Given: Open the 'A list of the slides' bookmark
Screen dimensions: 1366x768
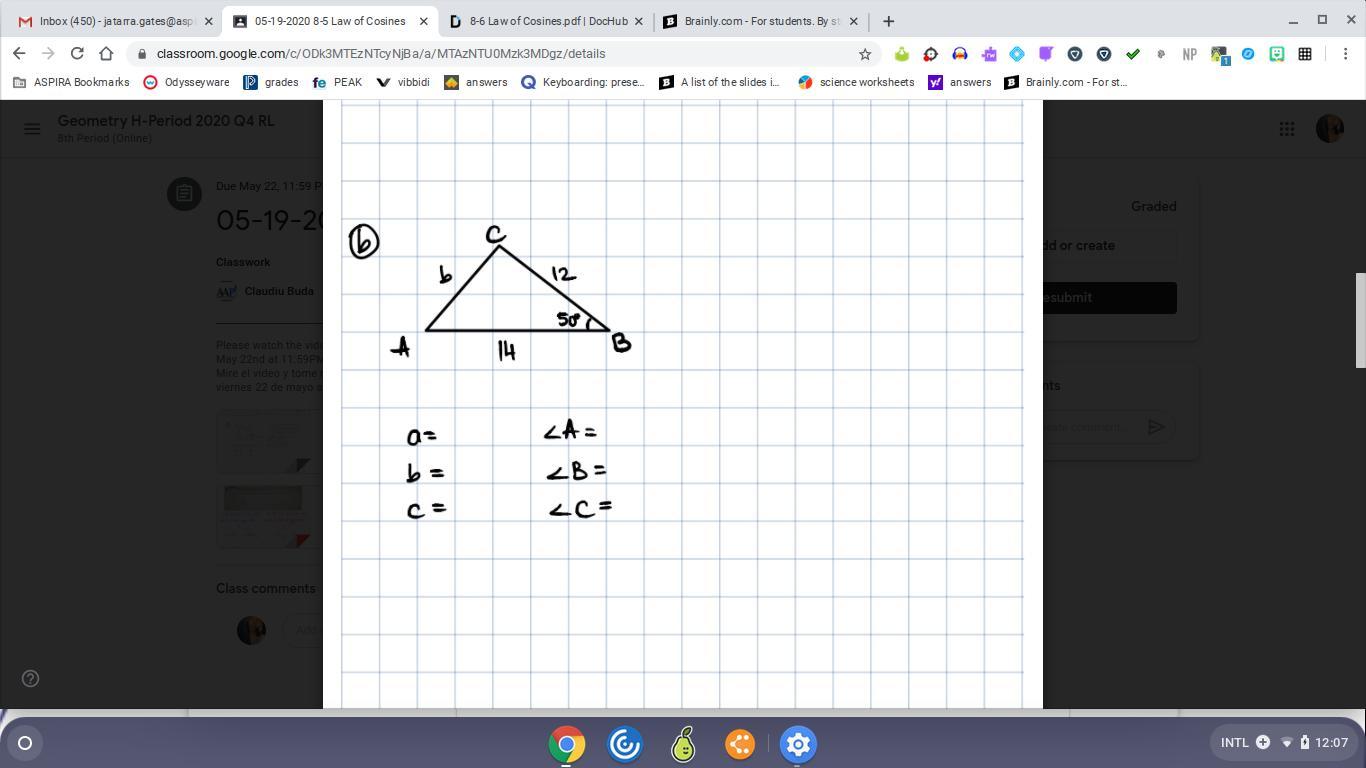Looking at the screenshot, I should (720, 82).
